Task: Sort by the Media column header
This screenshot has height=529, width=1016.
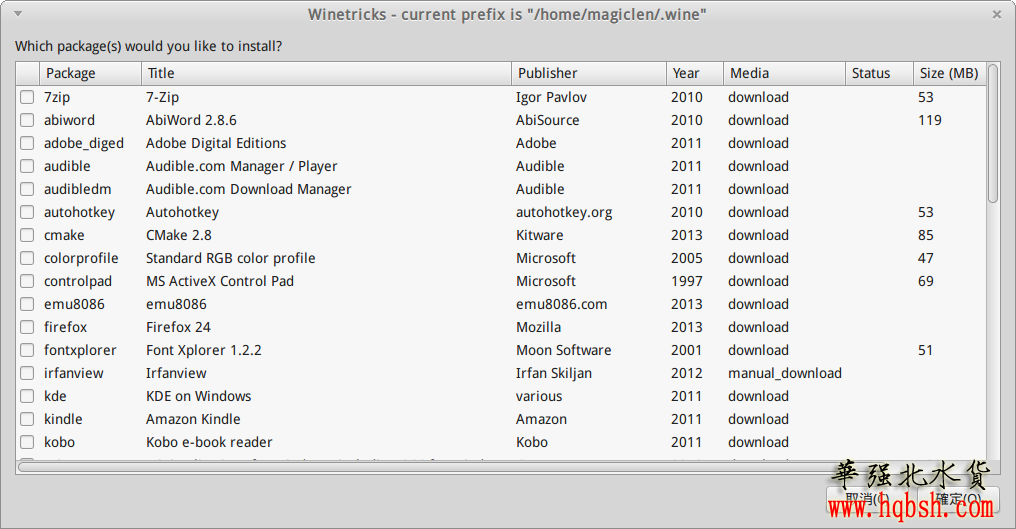Action: pos(784,73)
